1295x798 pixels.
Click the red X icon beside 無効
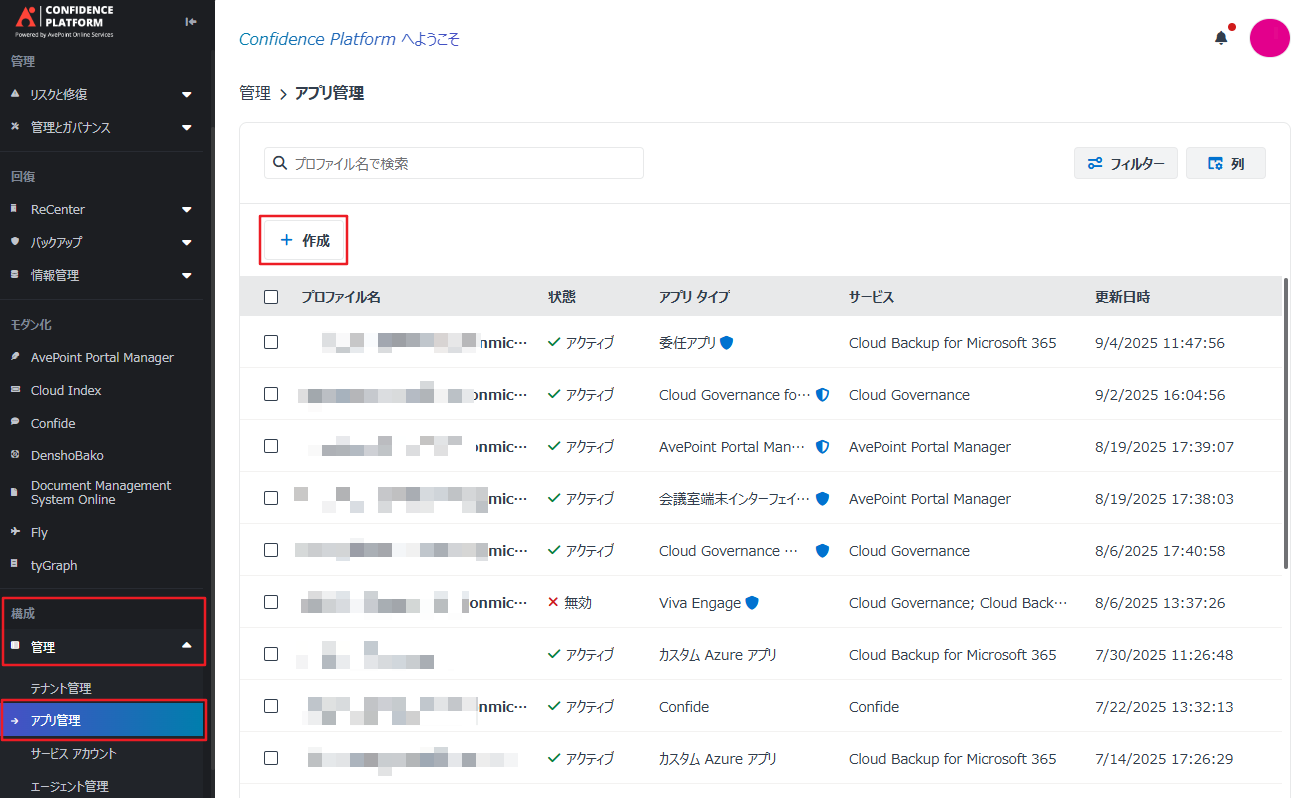pyautogui.click(x=553, y=603)
